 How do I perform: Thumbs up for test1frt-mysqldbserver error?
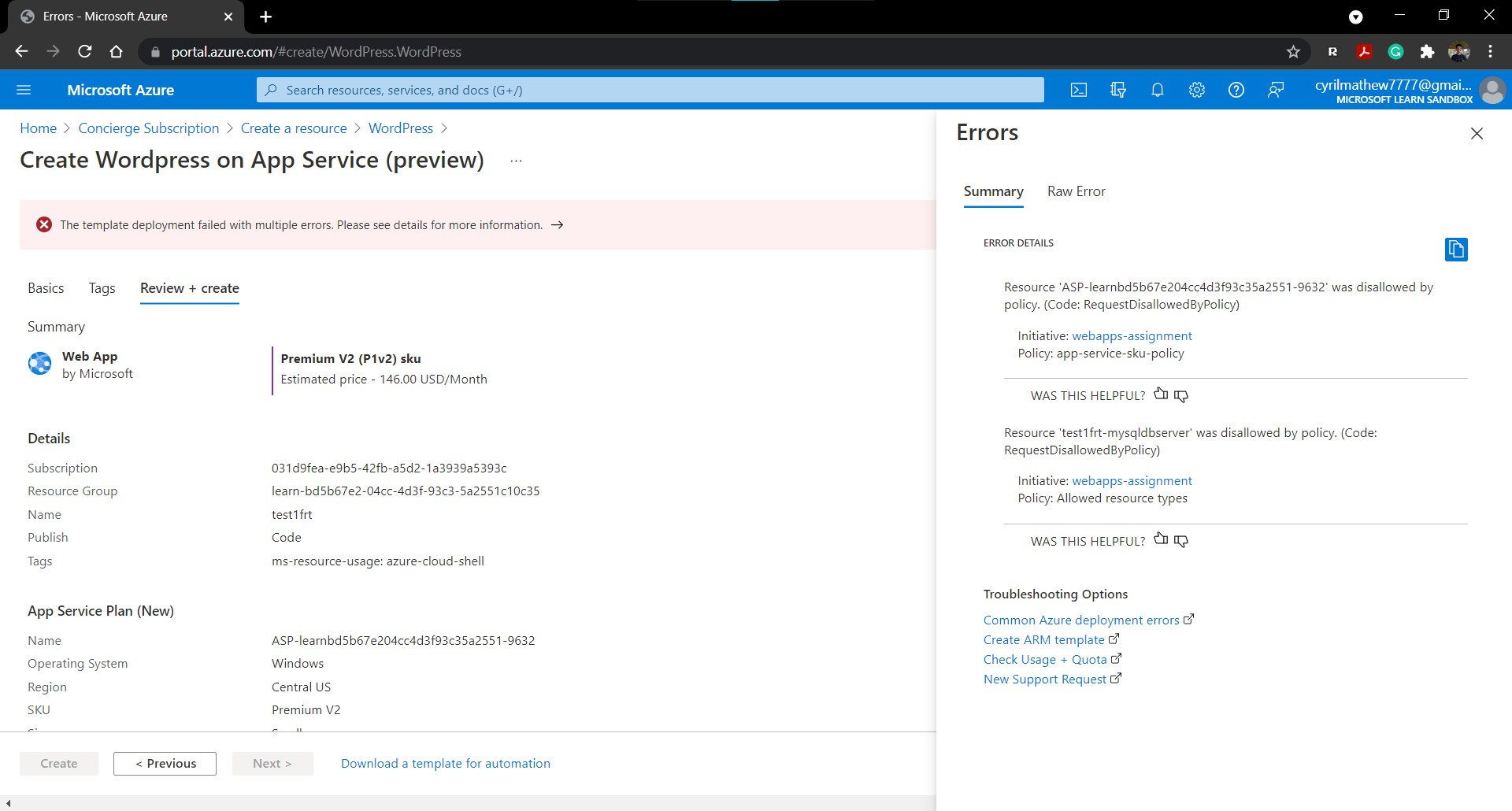pyautogui.click(x=1161, y=539)
